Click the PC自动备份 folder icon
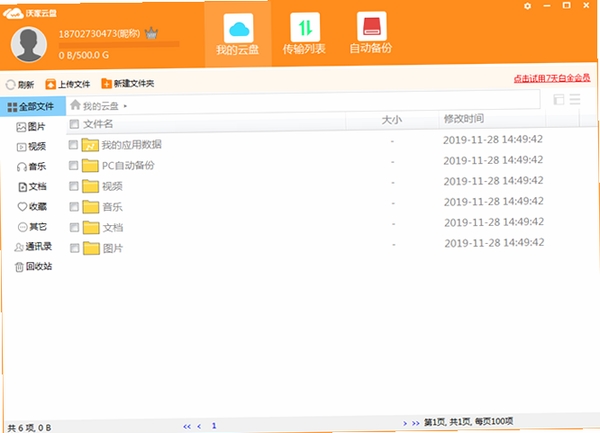This screenshot has width=600, height=433. 90,165
